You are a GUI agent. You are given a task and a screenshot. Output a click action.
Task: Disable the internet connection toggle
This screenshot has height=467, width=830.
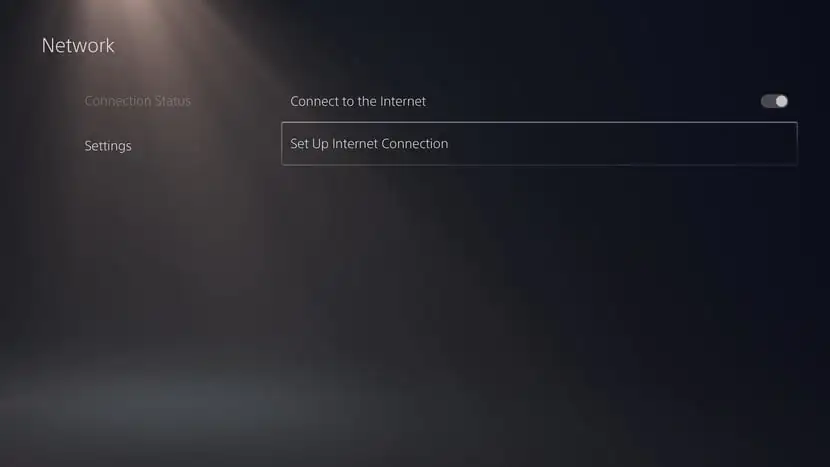[774, 101]
